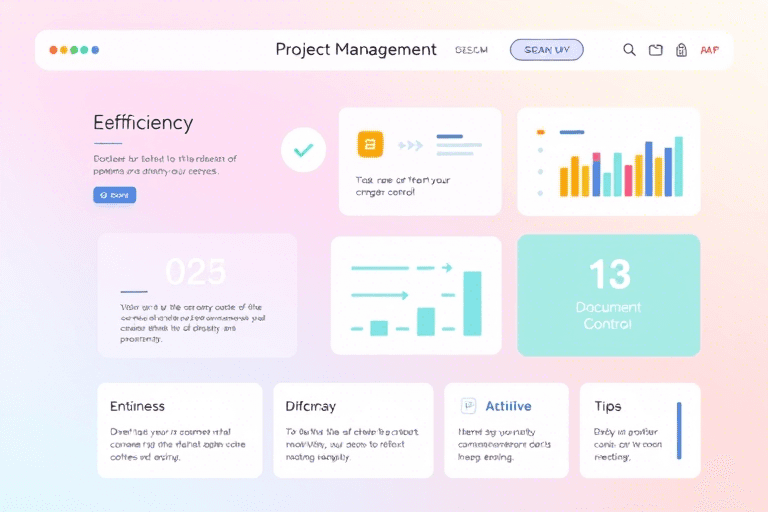The image size is (768, 512).
Task: Open the folder icon in header
Action: click(656, 50)
